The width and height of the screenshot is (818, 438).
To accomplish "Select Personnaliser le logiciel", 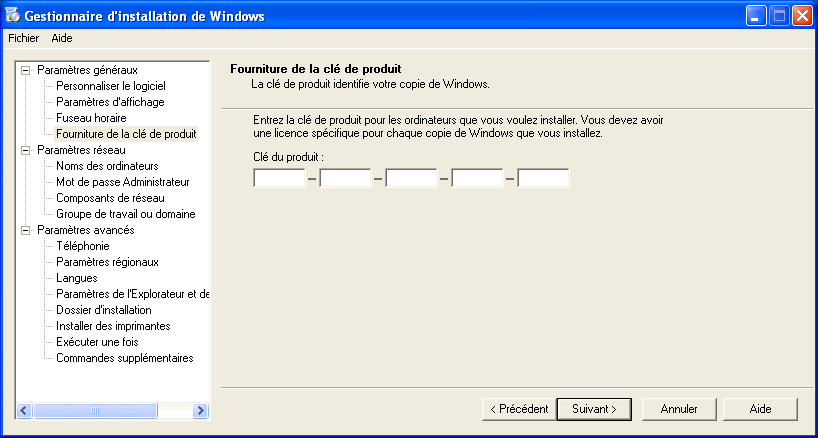I will pyautogui.click(x=111, y=86).
